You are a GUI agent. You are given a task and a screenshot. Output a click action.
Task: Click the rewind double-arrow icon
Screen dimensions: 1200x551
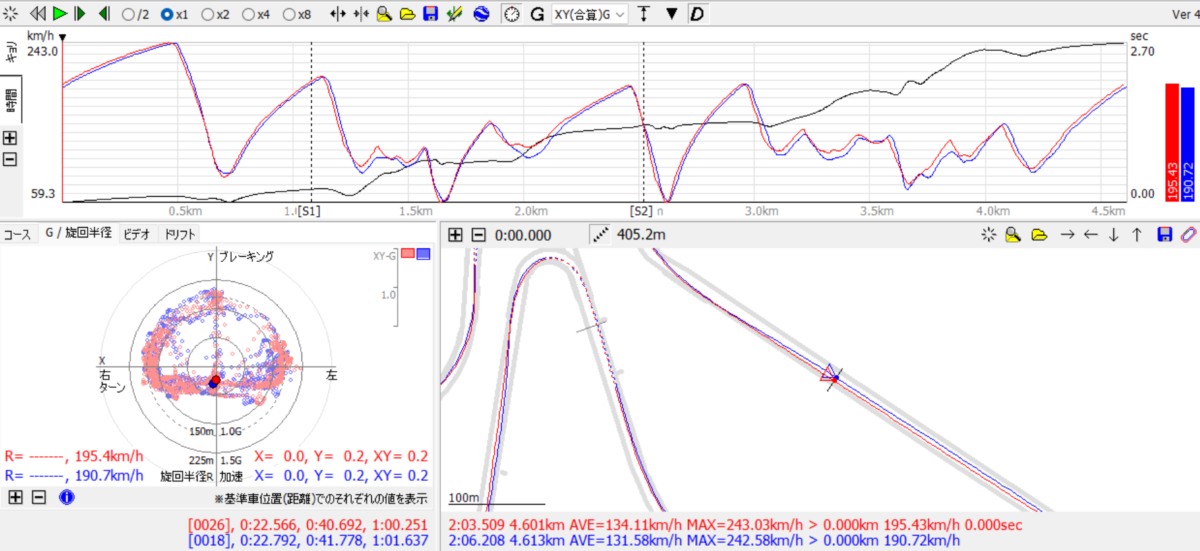click(38, 15)
